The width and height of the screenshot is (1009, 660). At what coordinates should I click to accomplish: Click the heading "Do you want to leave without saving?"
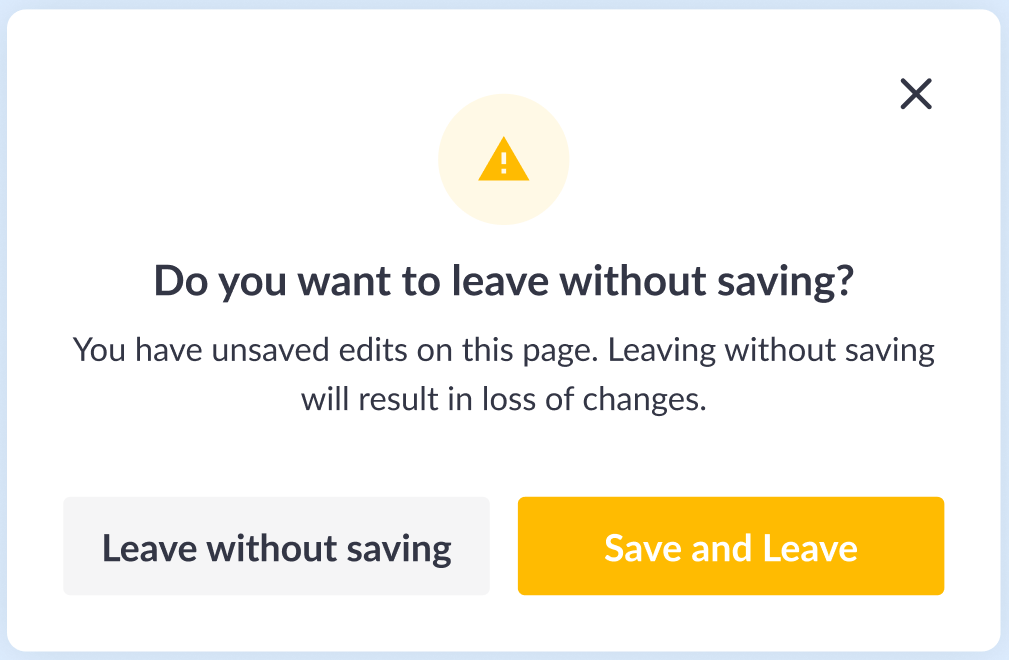pos(504,282)
